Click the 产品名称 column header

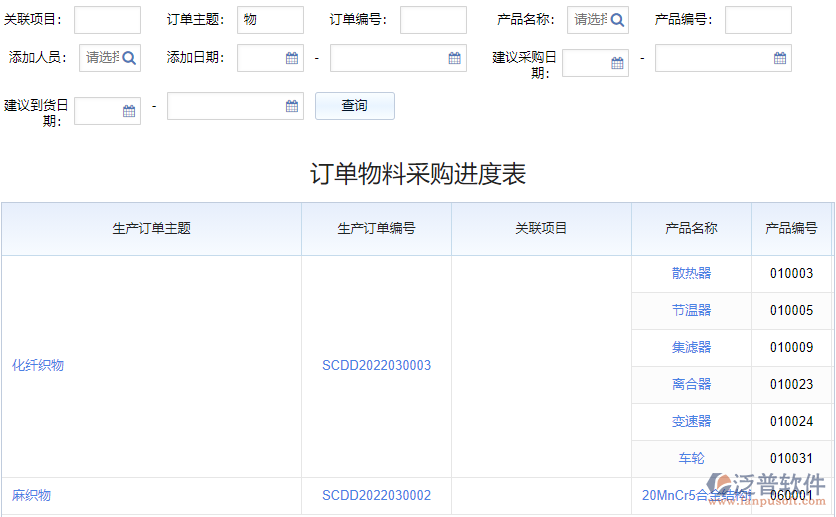[692, 229]
